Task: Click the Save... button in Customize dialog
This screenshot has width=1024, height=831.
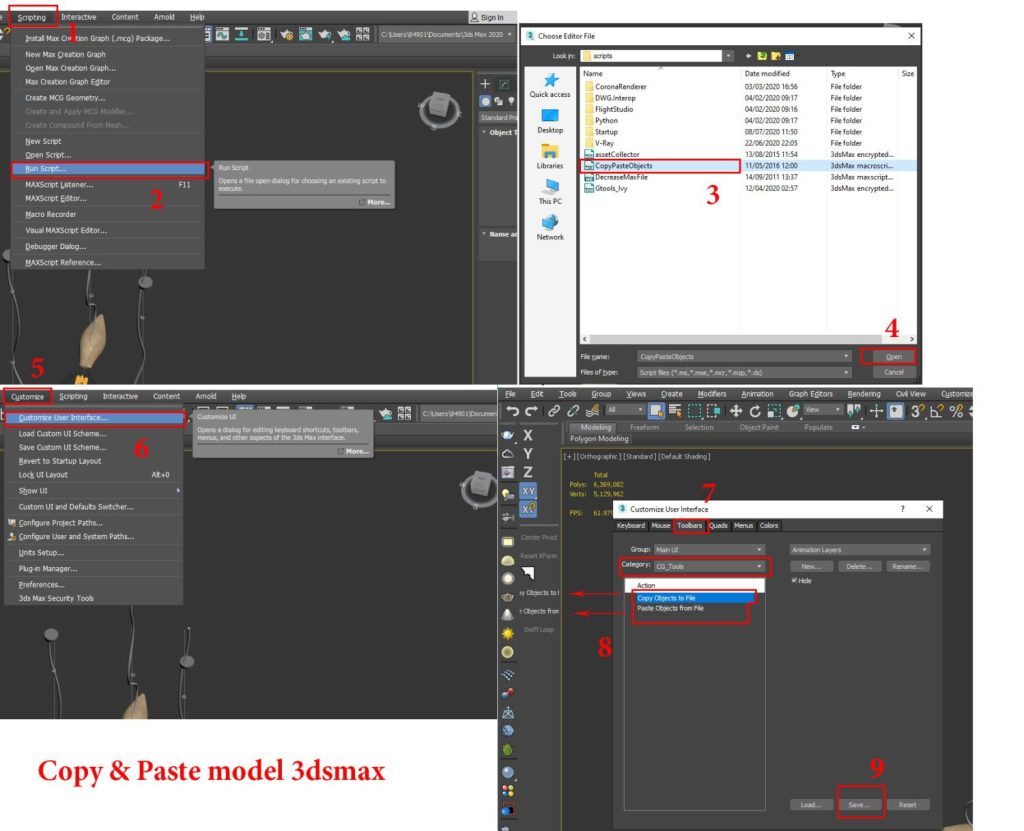Action: coord(859,804)
